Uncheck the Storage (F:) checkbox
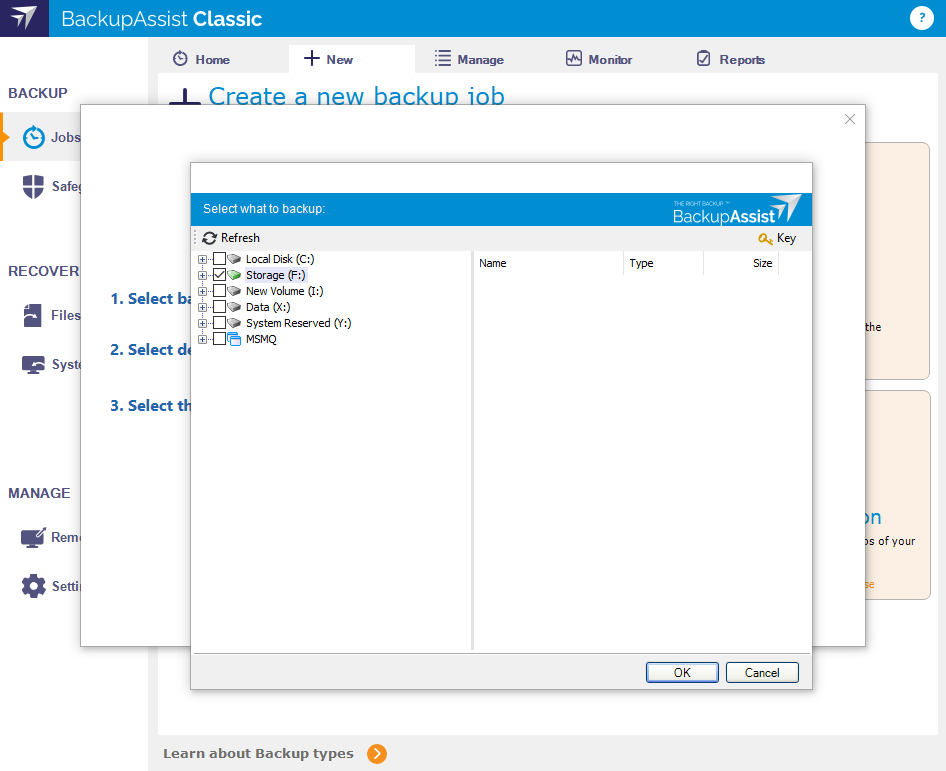Image resolution: width=946 pixels, height=771 pixels. click(220, 275)
